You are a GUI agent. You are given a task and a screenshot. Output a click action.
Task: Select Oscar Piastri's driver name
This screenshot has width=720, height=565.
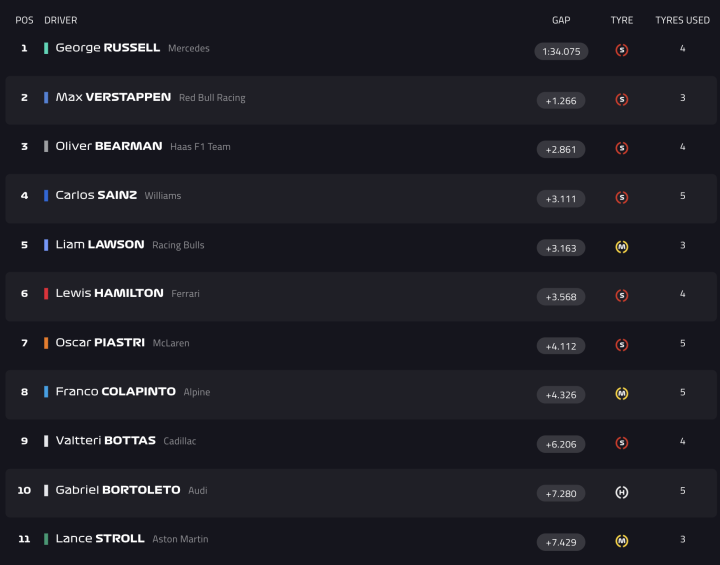pos(100,343)
